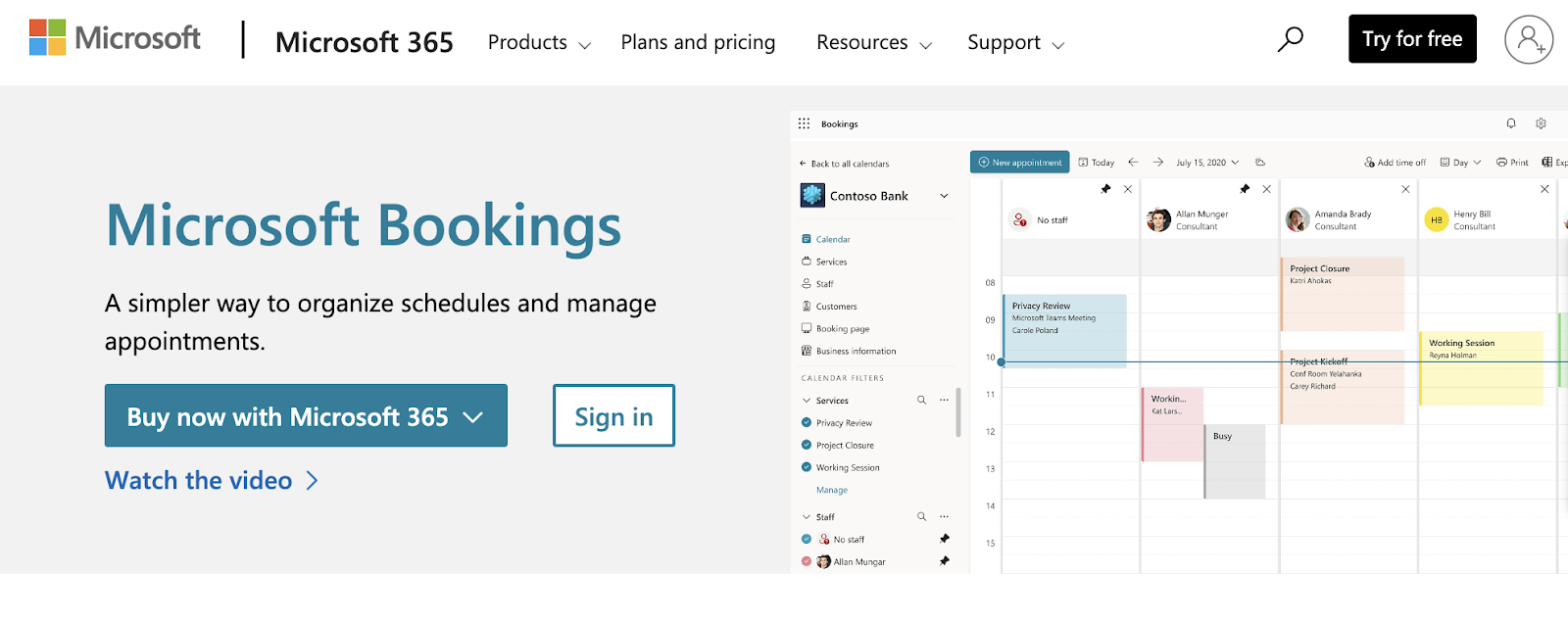Select Services in Bookings sidebar
The width and height of the screenshot is (1568, 622).
coord(824,262)
